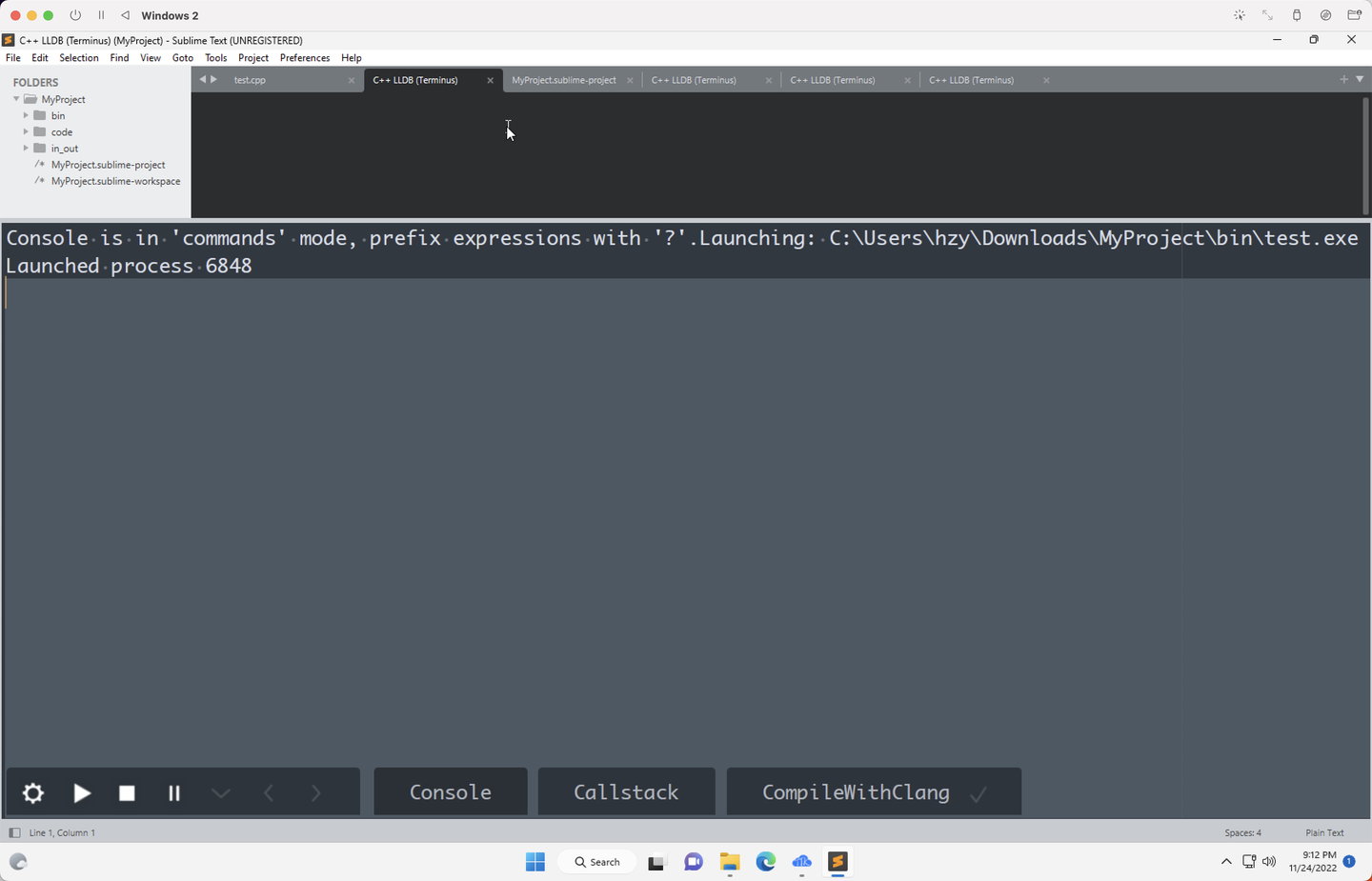Switch to the test.cpp tab
The height and width of the screenshot is (881, 1372).
(x=250, y=80)
